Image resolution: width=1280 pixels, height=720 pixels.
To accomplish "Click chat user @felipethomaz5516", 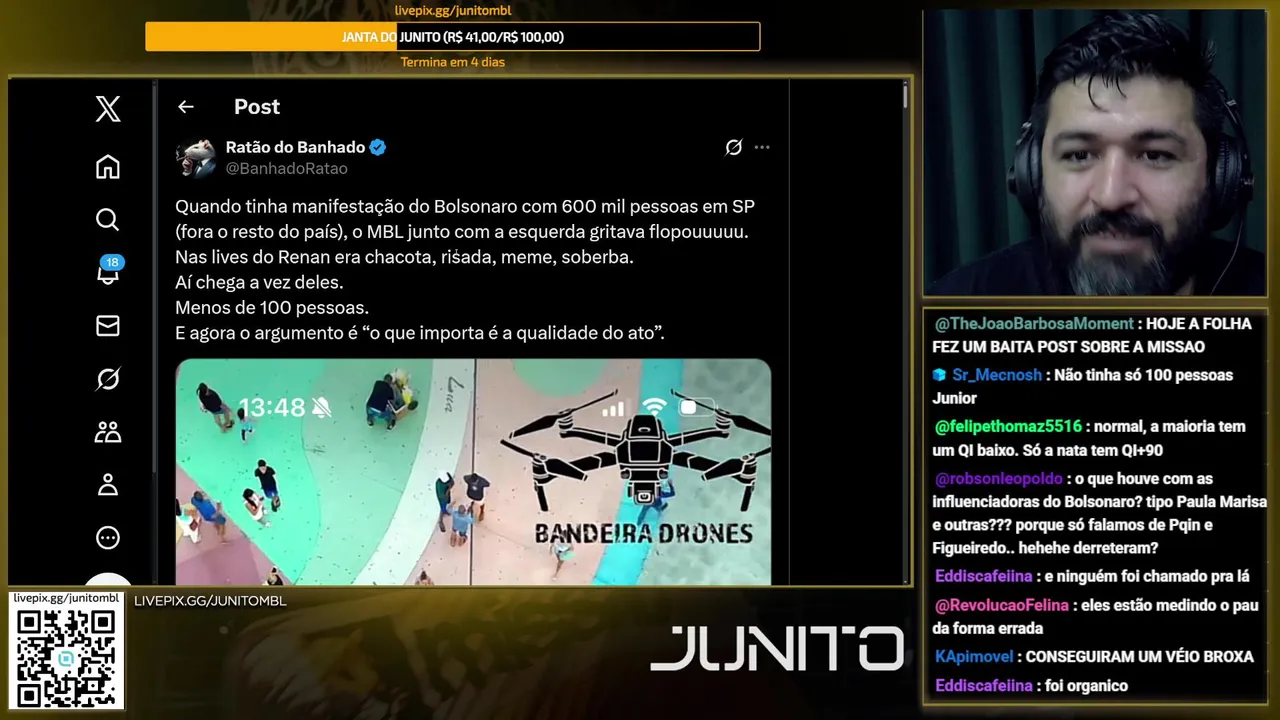I will [1008, 427].
